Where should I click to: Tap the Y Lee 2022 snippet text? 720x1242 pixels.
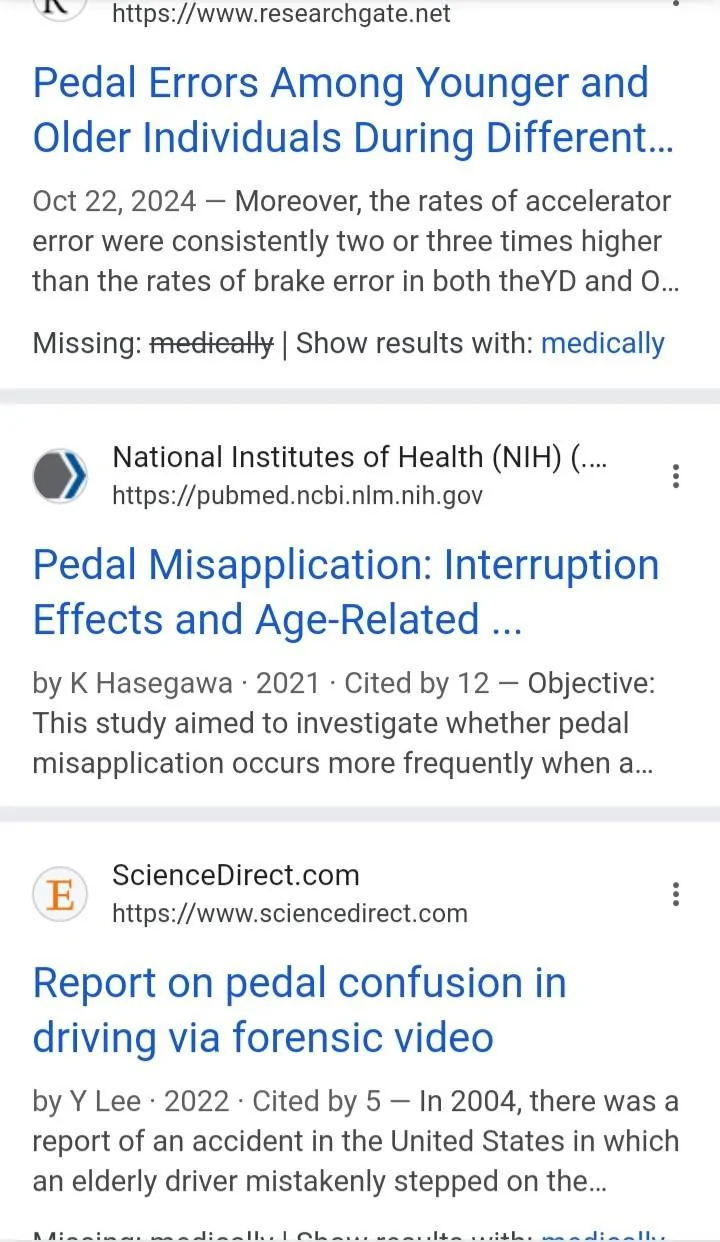tap(356, 1142)
